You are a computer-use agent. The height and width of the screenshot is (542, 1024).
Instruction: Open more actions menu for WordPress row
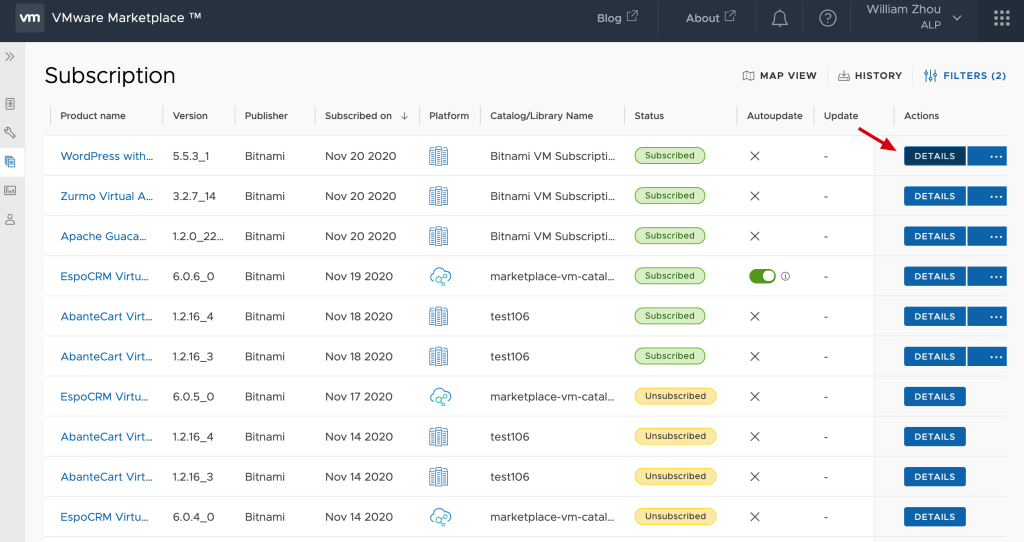[995, 156]
